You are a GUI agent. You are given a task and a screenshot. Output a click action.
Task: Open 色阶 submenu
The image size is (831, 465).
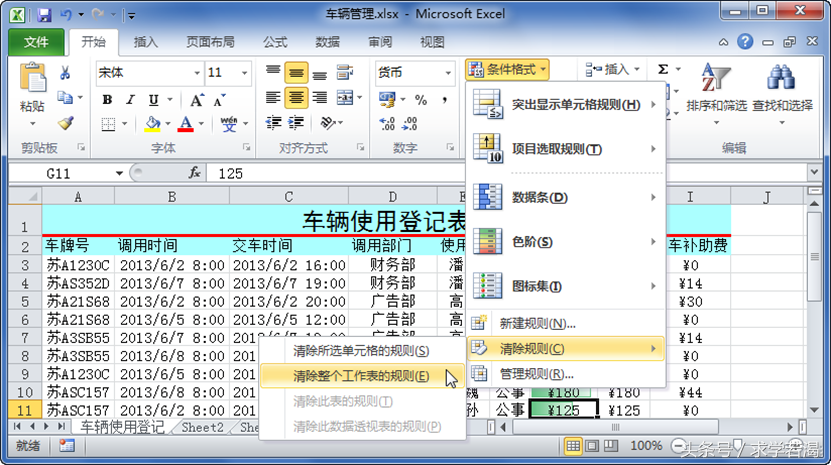point(565,242)
